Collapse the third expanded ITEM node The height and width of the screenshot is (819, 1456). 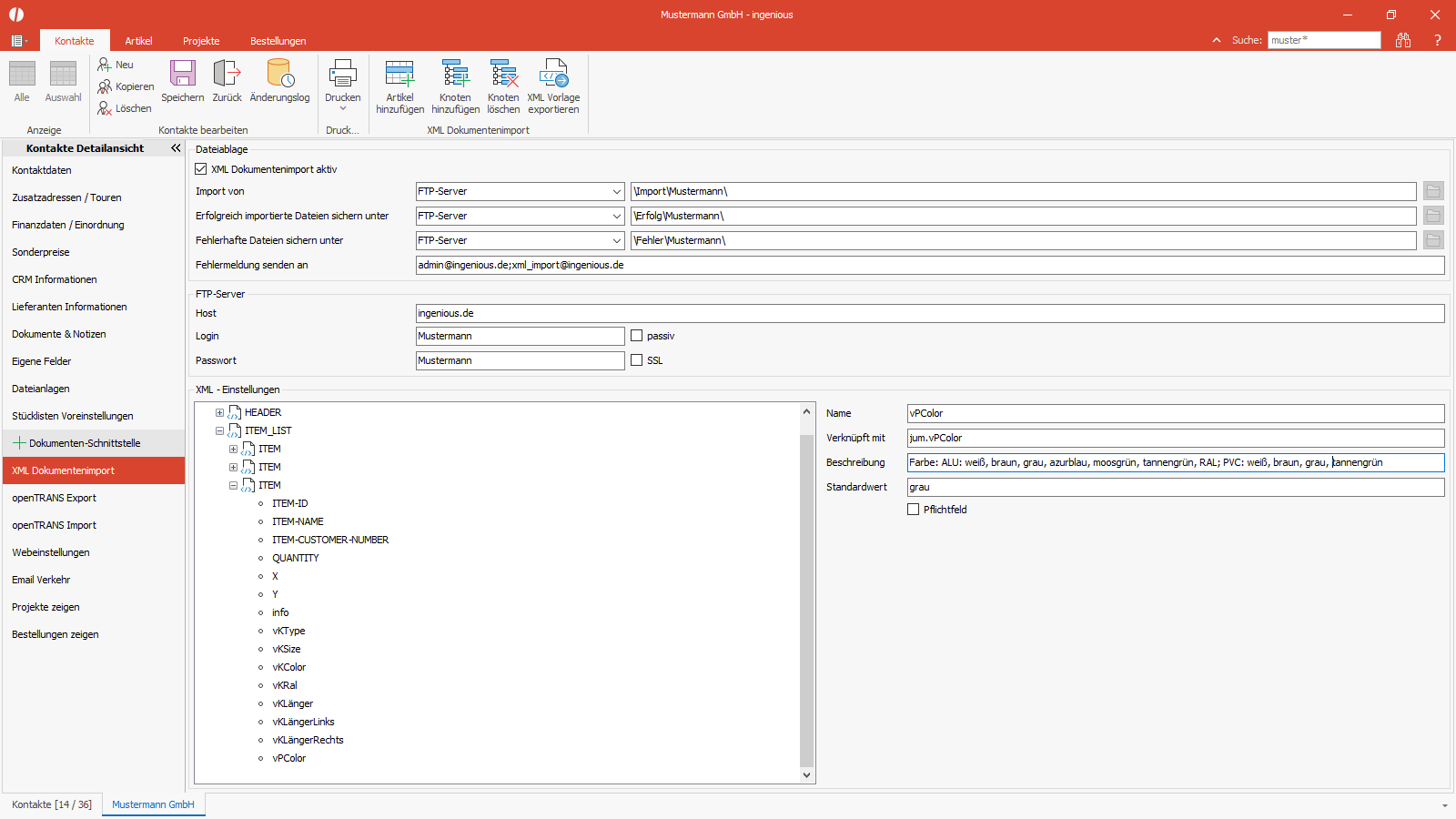pos(233,485)
